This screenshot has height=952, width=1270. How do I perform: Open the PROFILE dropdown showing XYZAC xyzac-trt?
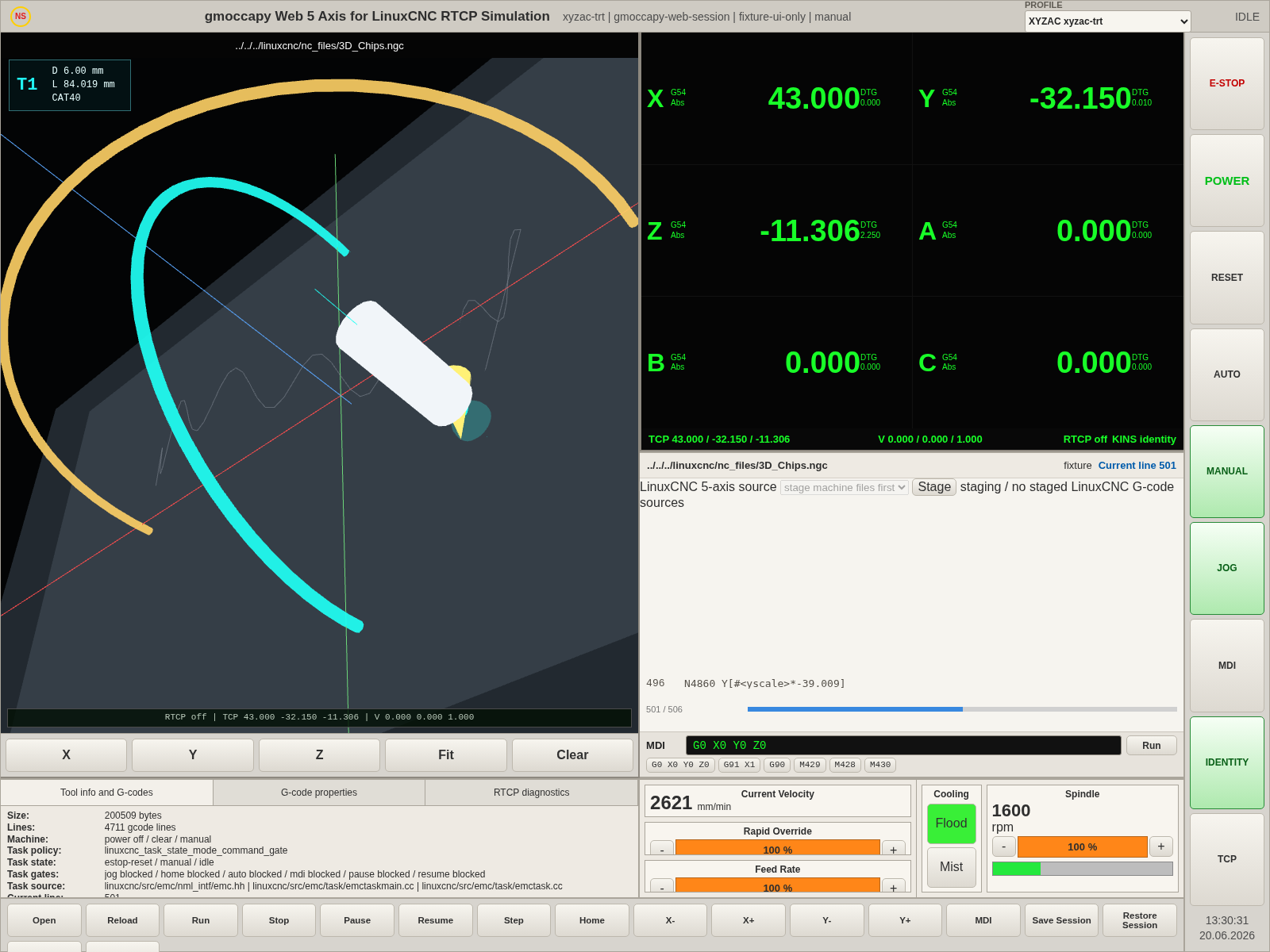click(1107, 21)
